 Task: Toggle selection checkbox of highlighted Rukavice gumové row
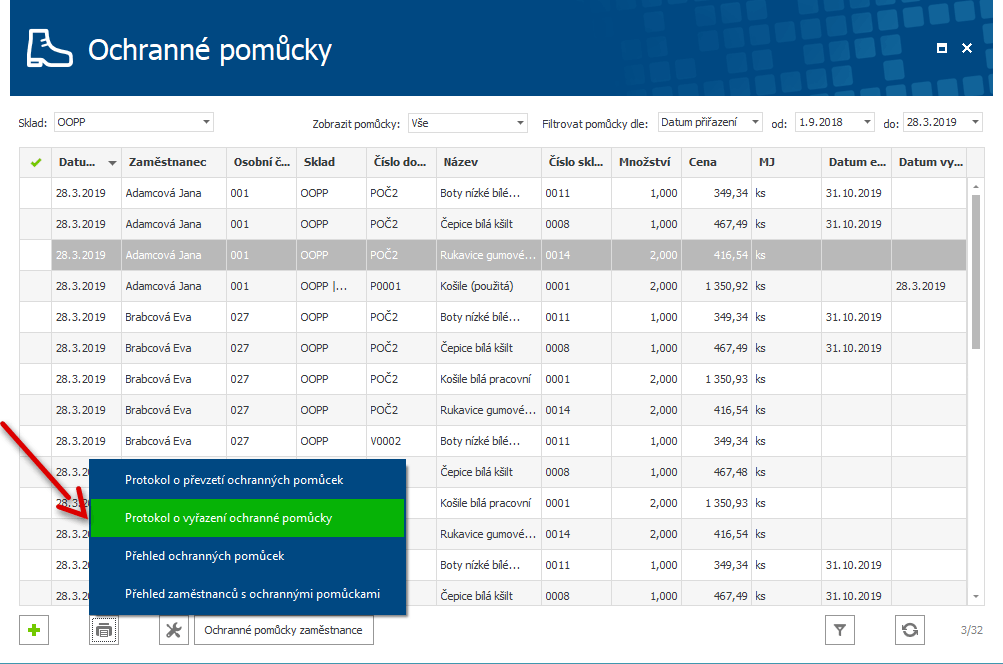point(36,255)
